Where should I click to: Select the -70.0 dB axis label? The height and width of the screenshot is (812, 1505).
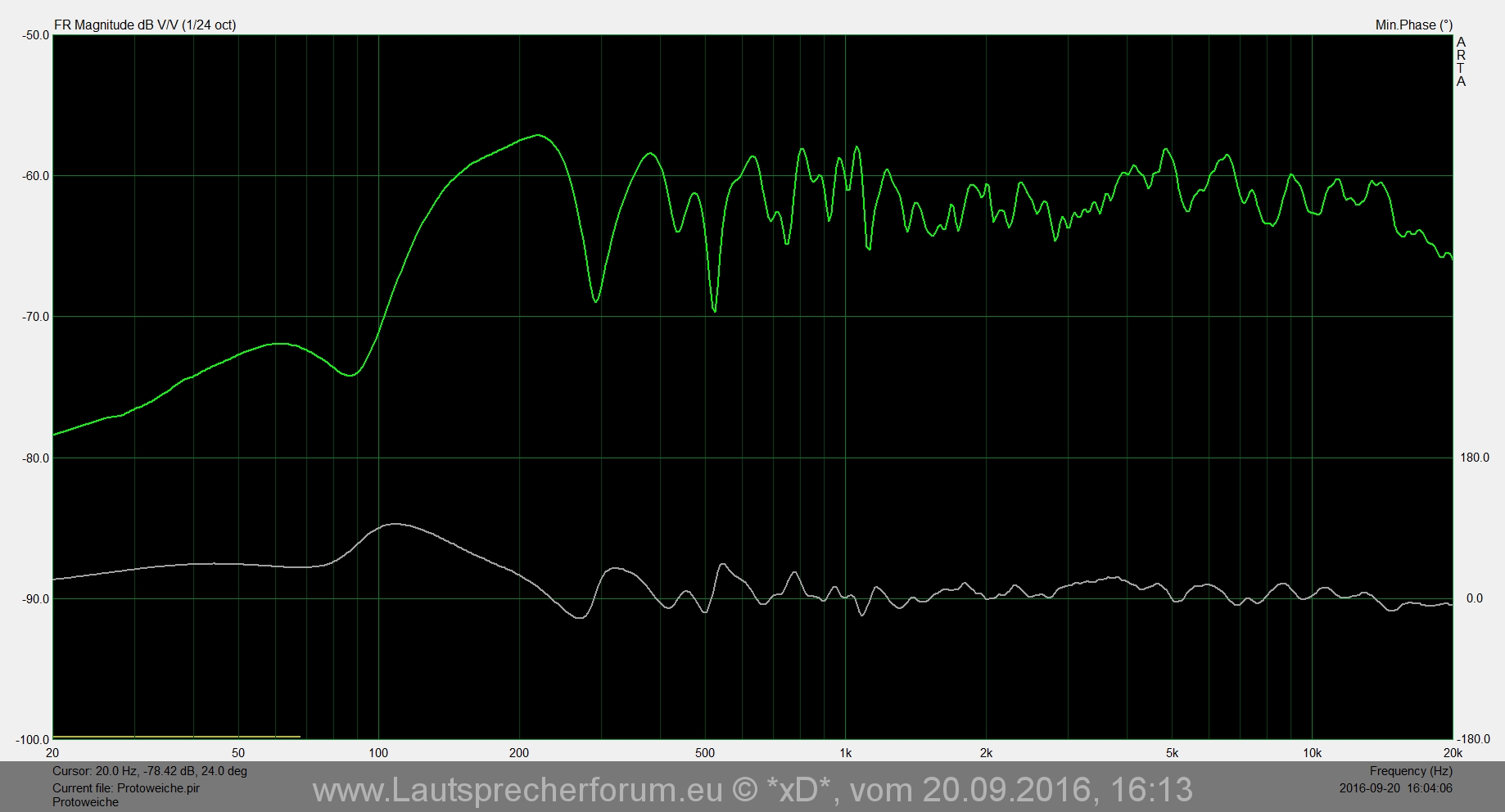[35, 317]
